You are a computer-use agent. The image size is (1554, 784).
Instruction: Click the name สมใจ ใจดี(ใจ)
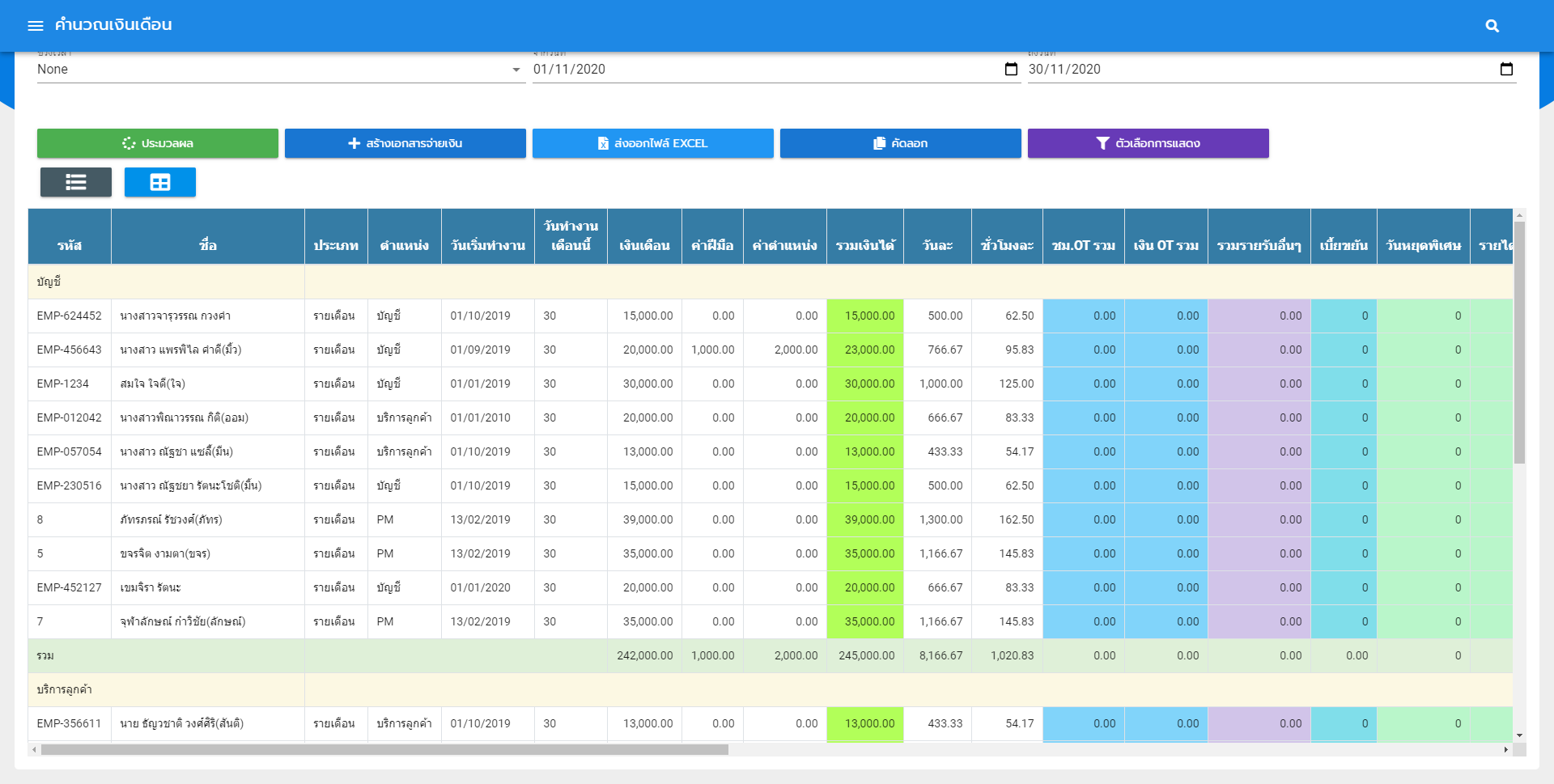pyautogui.click(x=152, y=384)
